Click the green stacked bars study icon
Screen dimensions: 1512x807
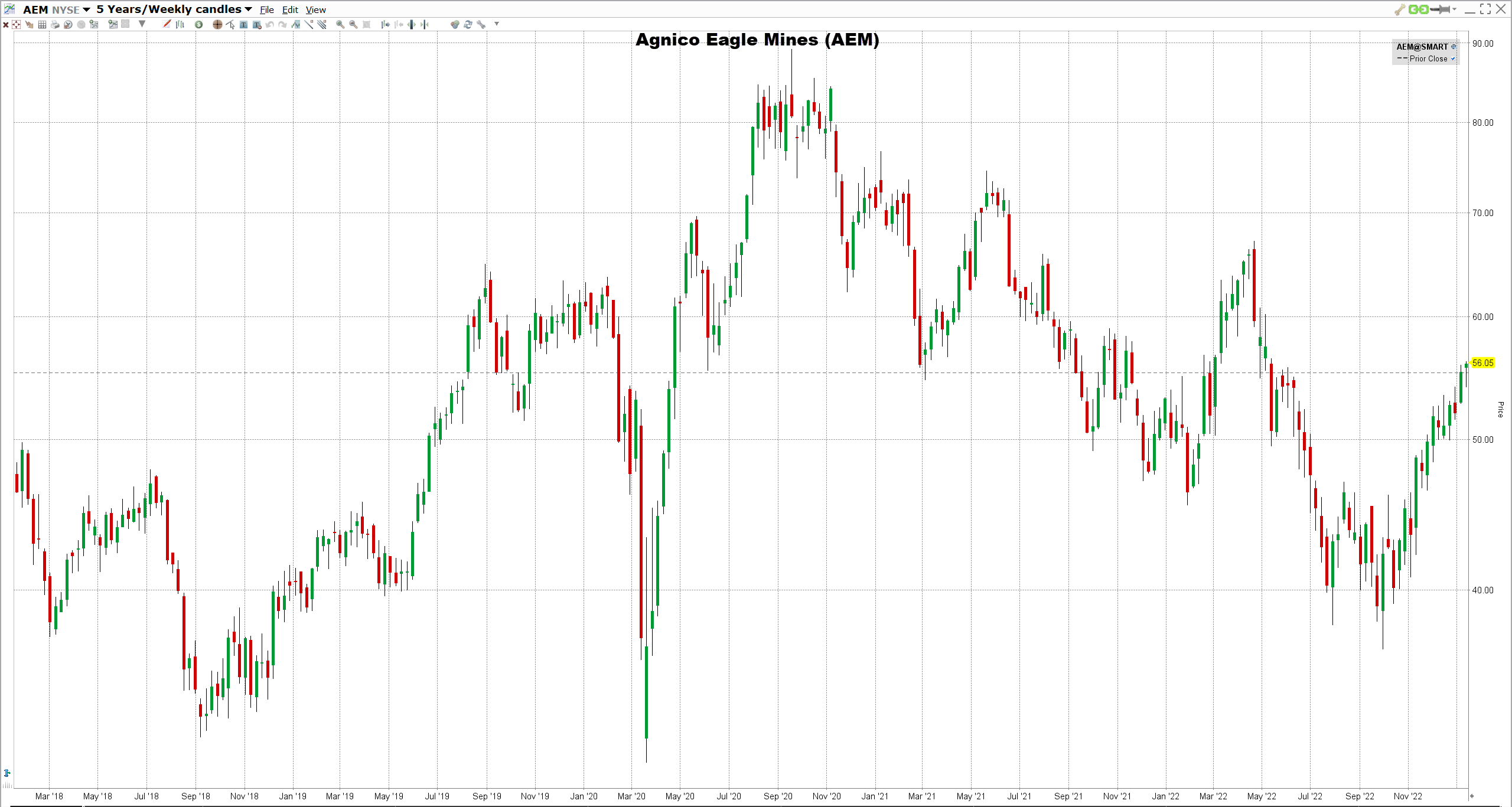[x=295, y=24]
